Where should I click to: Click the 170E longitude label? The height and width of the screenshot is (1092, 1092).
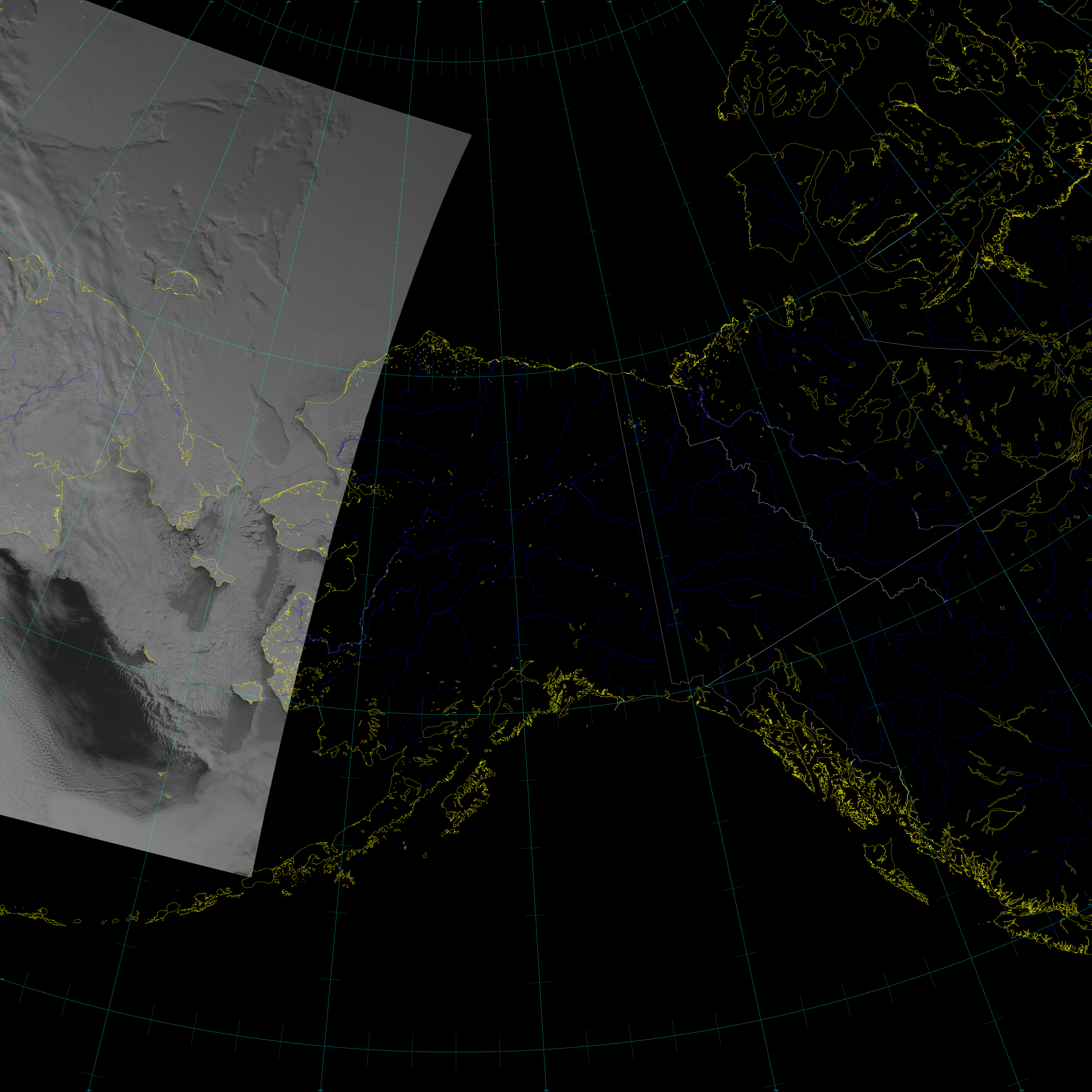pos(211,2)
